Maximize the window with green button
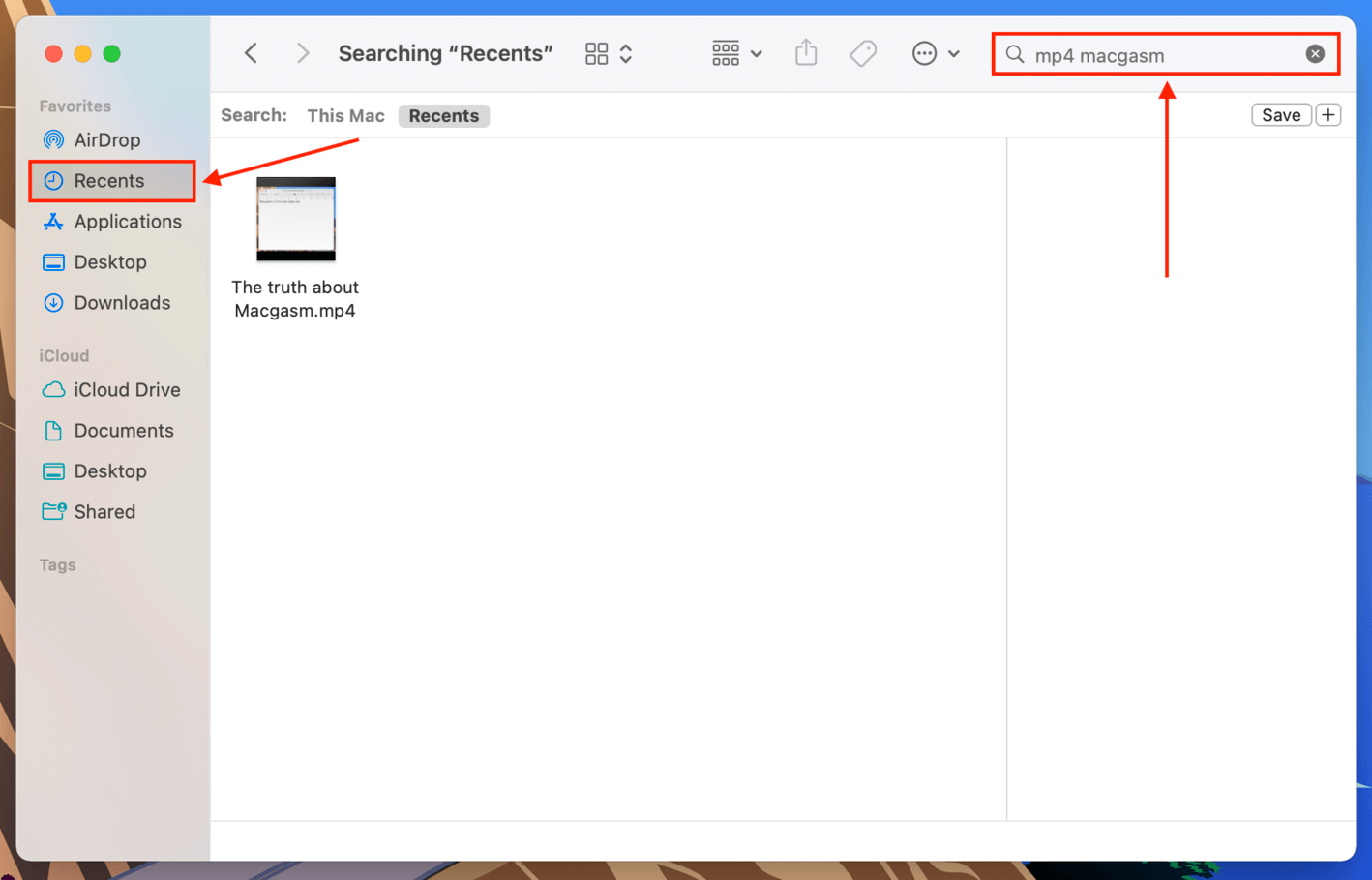1372x880 pixels. coord(111,53)
